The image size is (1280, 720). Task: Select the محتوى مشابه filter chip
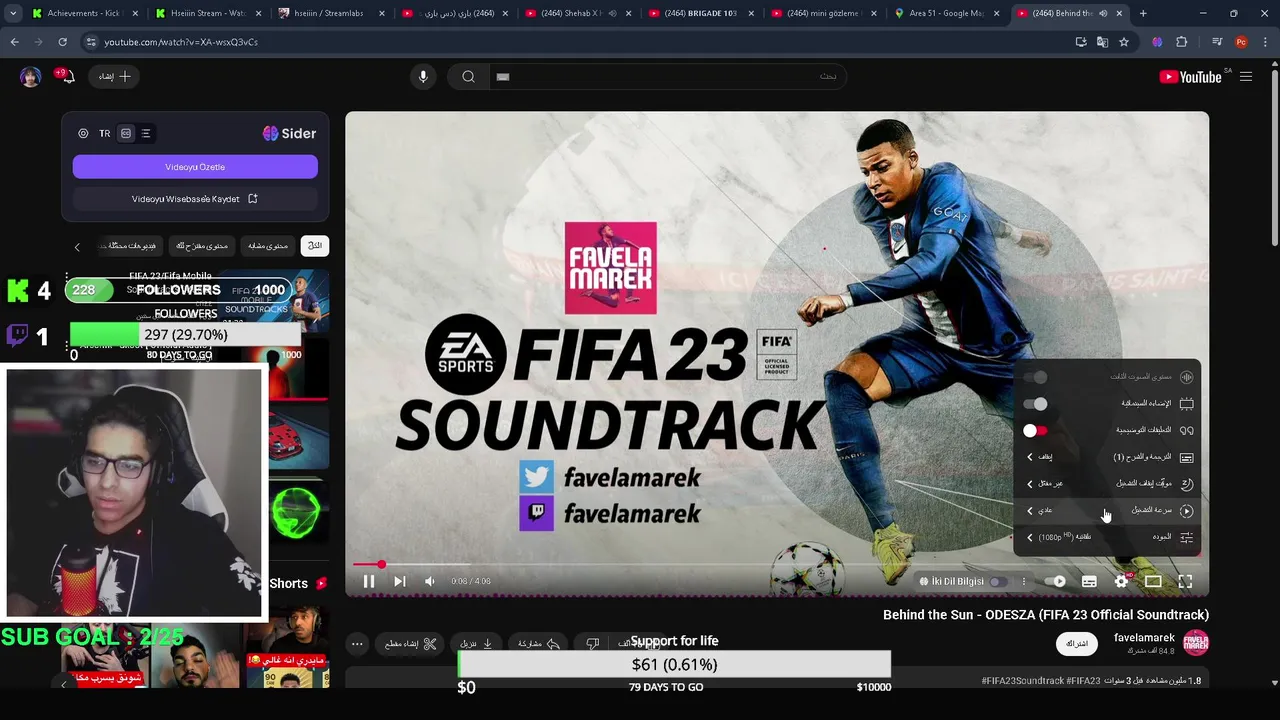267,246
